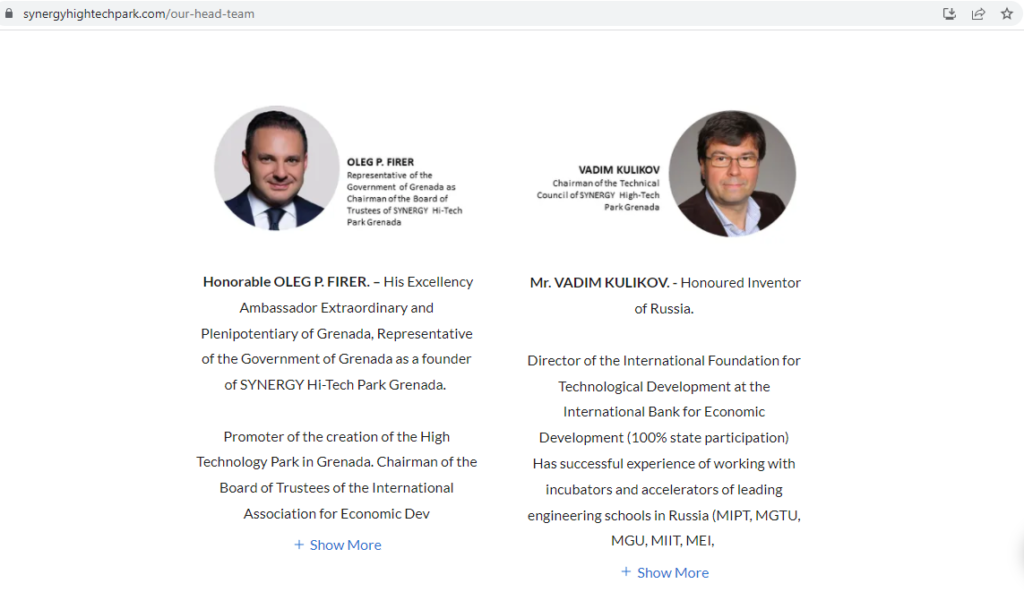This screenshot has height=592, width=1024.
Task: Click Vadim Kulikov's portrait photo
Action: (732, 173)
